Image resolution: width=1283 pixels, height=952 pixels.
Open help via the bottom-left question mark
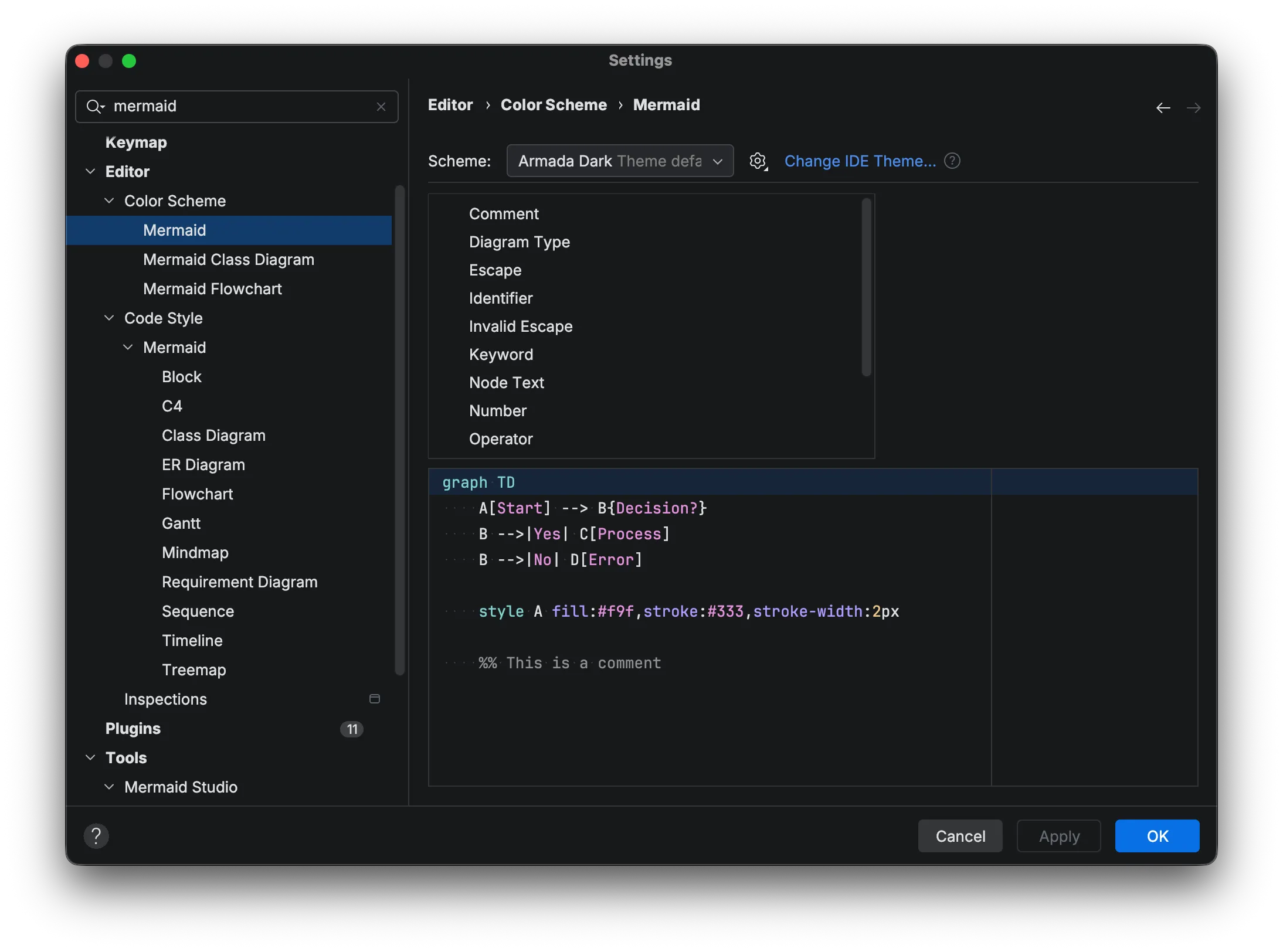pyautogui.click(x=97, y=835)
